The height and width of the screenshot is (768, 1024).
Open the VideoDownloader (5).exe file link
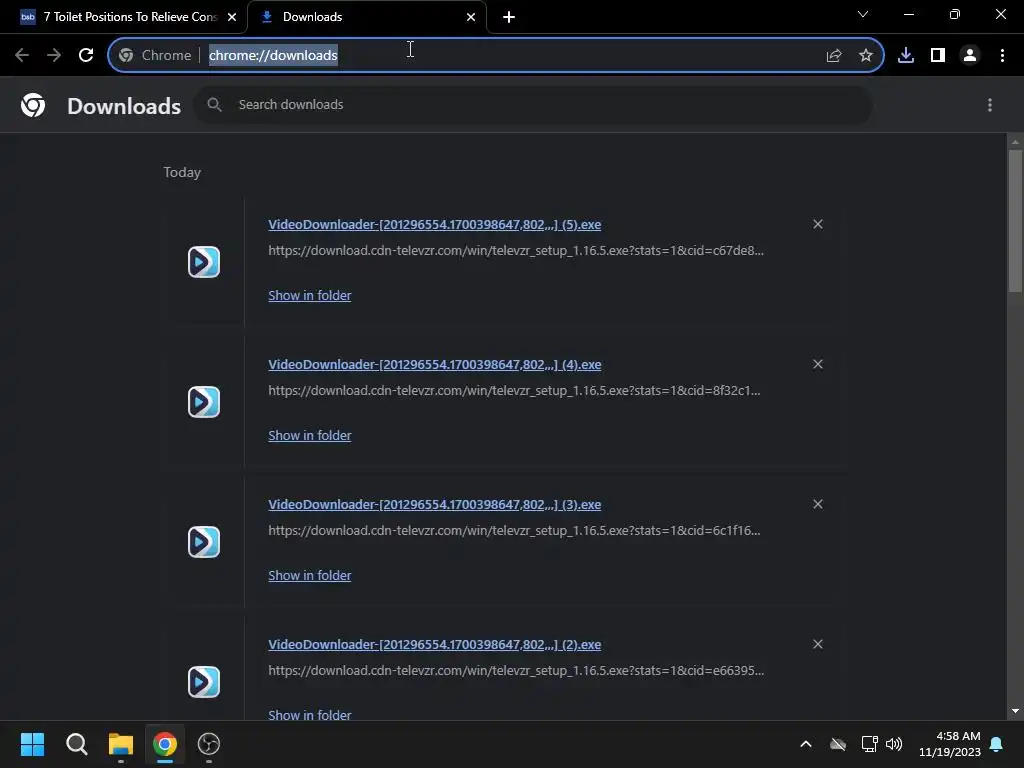tap(434, 225)
